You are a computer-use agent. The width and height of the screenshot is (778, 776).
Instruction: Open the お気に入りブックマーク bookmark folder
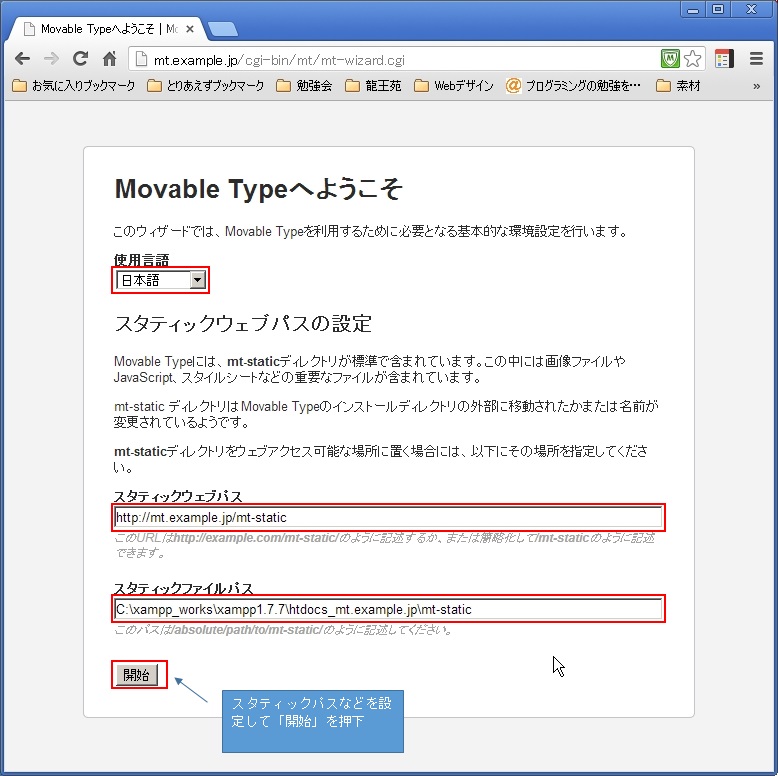(x=73, y=86)
